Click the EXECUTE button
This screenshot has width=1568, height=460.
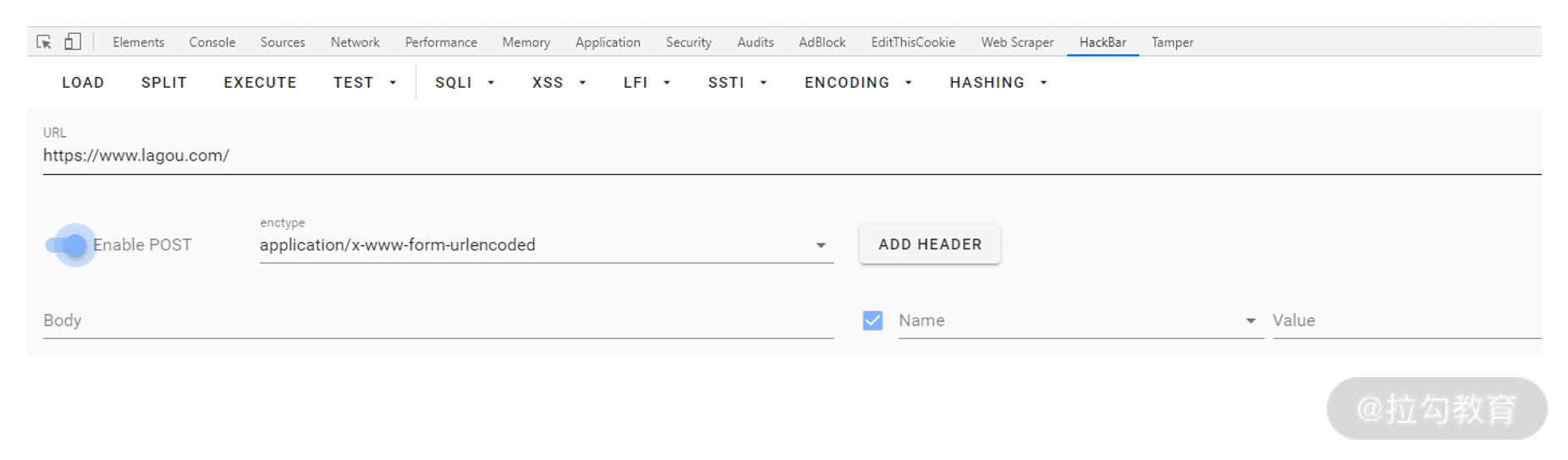pos(260,83)
